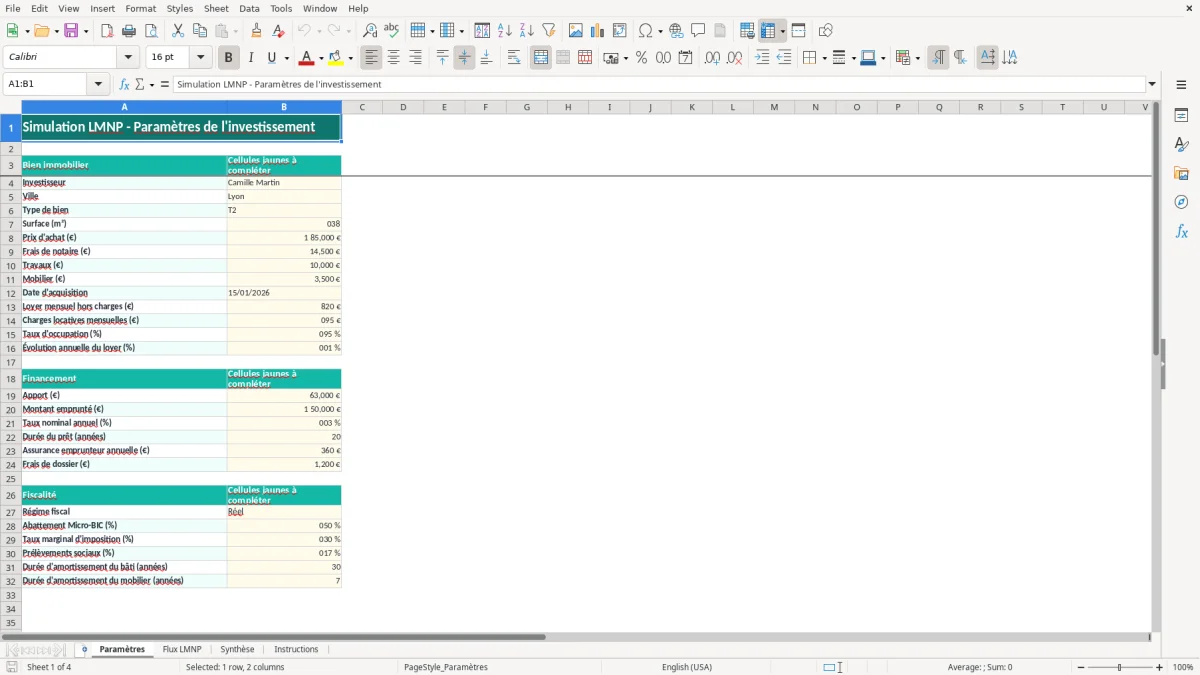1200x675 pixels.
Task: Toggle Center Vertically alignment
Action: 464,58
